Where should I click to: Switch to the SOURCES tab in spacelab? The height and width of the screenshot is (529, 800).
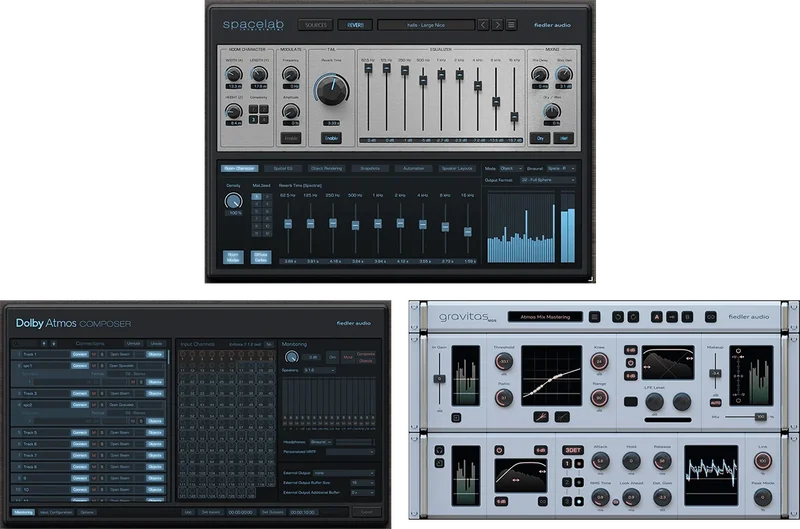coord(316,24)
